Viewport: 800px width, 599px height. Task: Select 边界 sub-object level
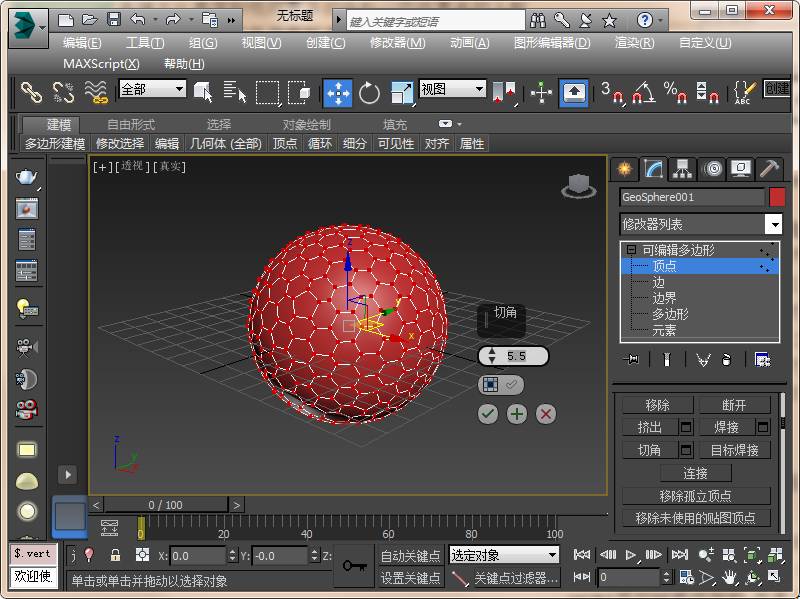coord(664,298)
